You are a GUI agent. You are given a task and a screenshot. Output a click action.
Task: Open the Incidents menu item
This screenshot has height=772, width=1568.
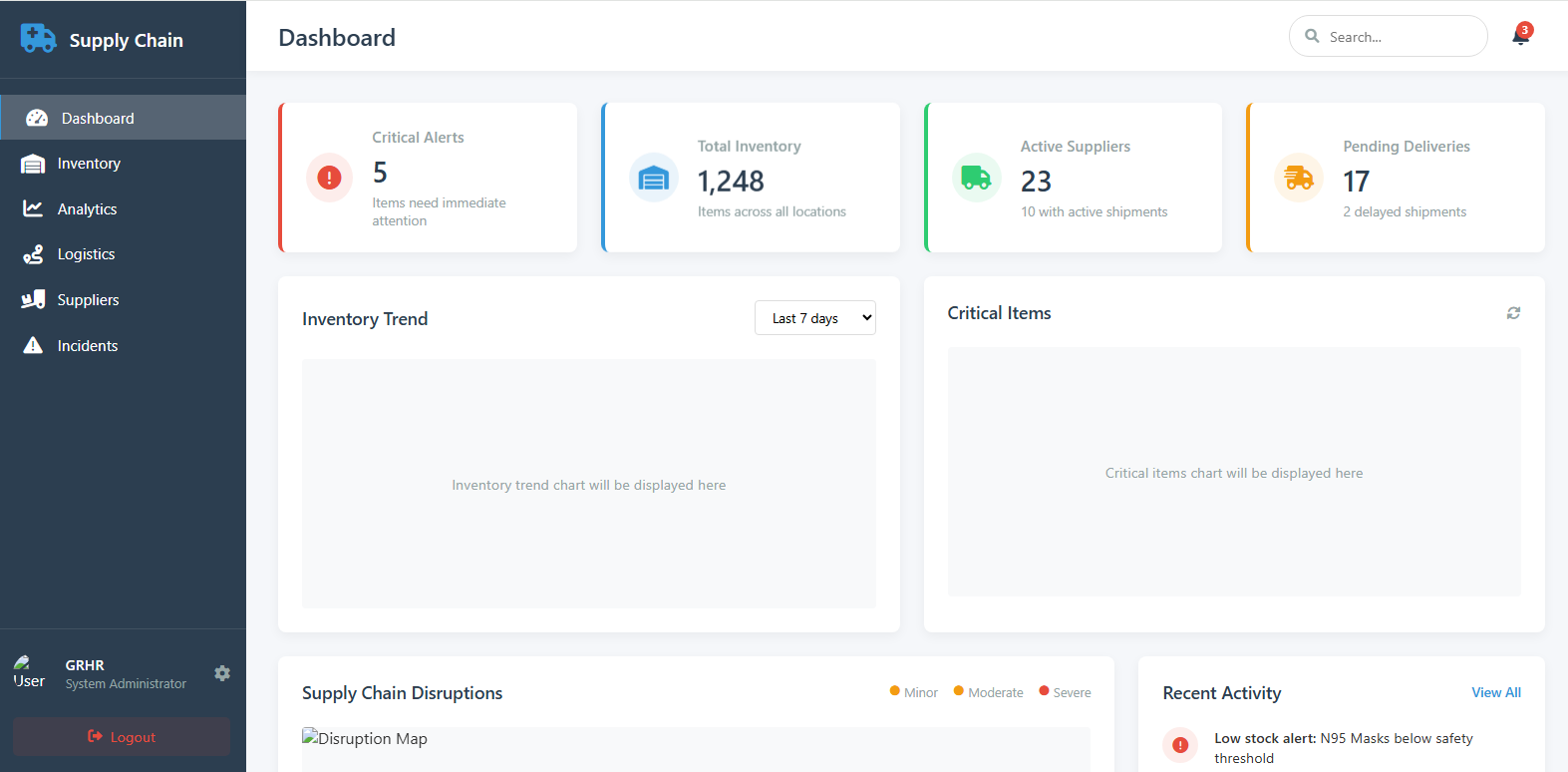pos(124,345)
